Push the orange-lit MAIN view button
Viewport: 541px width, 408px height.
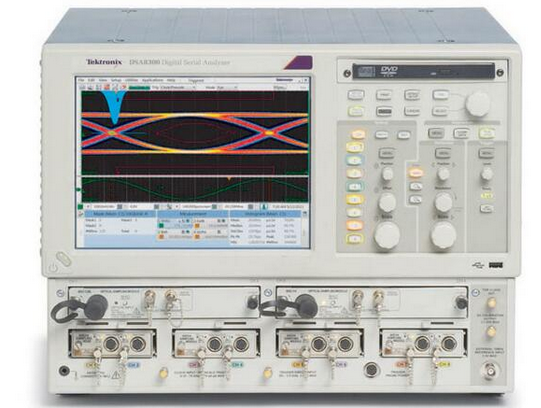tap(415, 172)
